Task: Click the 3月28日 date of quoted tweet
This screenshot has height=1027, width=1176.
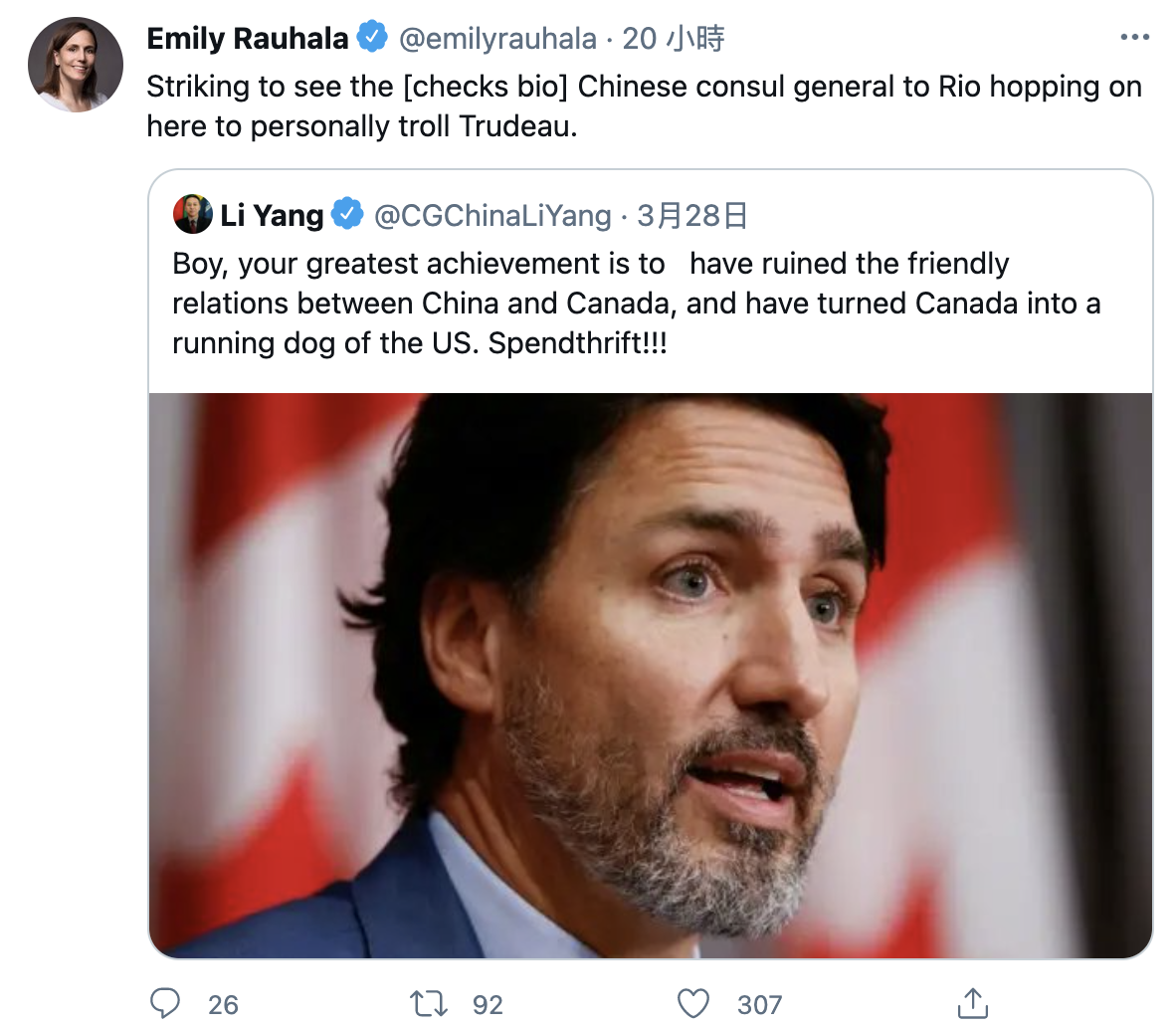Action: 691,214
